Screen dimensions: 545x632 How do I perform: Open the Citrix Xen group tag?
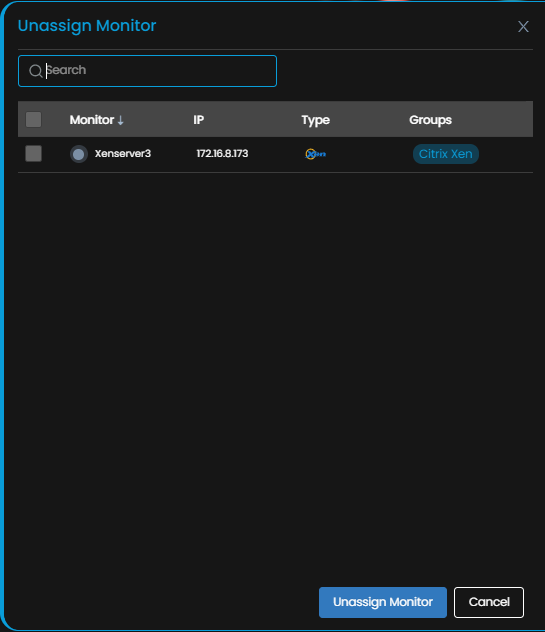[445, 154]
